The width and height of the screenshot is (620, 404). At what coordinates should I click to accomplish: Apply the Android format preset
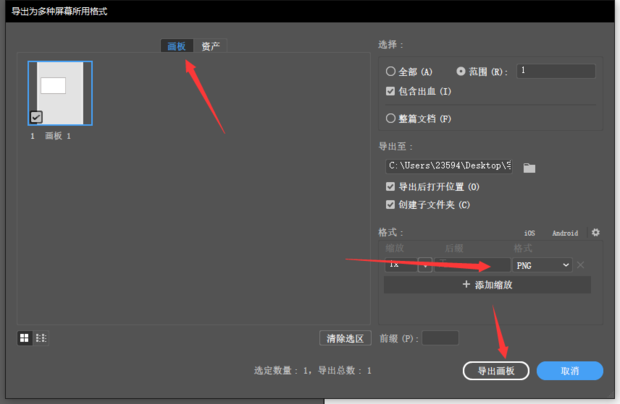[x=565, y=233]
